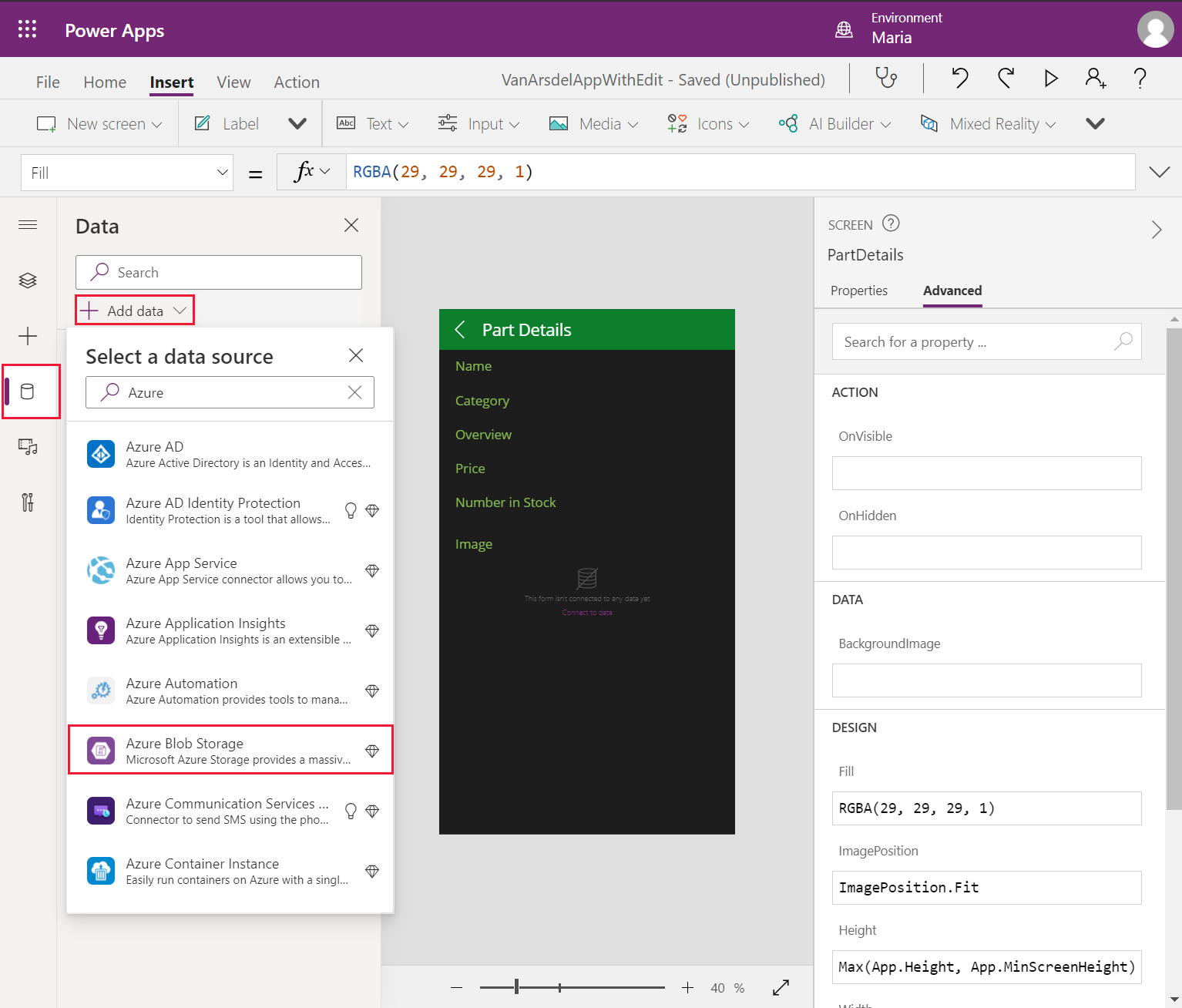
Task: Open the Action tab
Action: (x=297, y=82)
